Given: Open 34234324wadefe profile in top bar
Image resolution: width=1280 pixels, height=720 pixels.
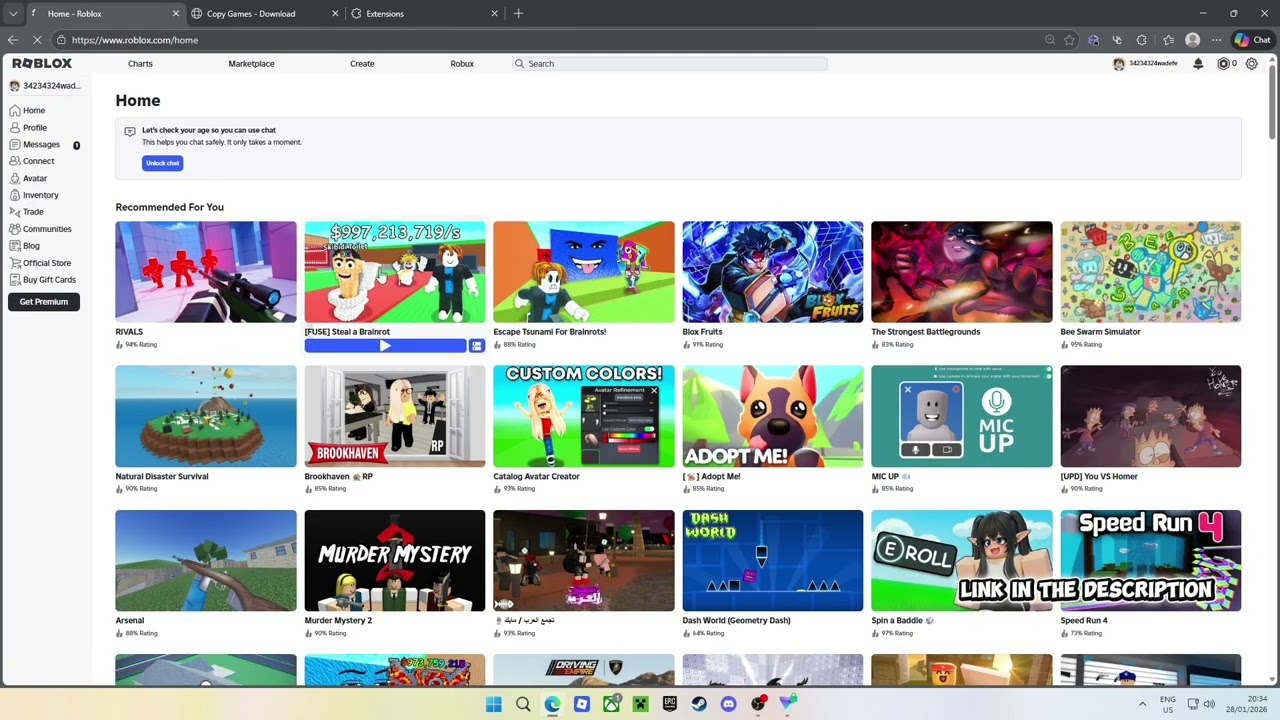Looking at the screenshot, I should (x=1145, y=64).
